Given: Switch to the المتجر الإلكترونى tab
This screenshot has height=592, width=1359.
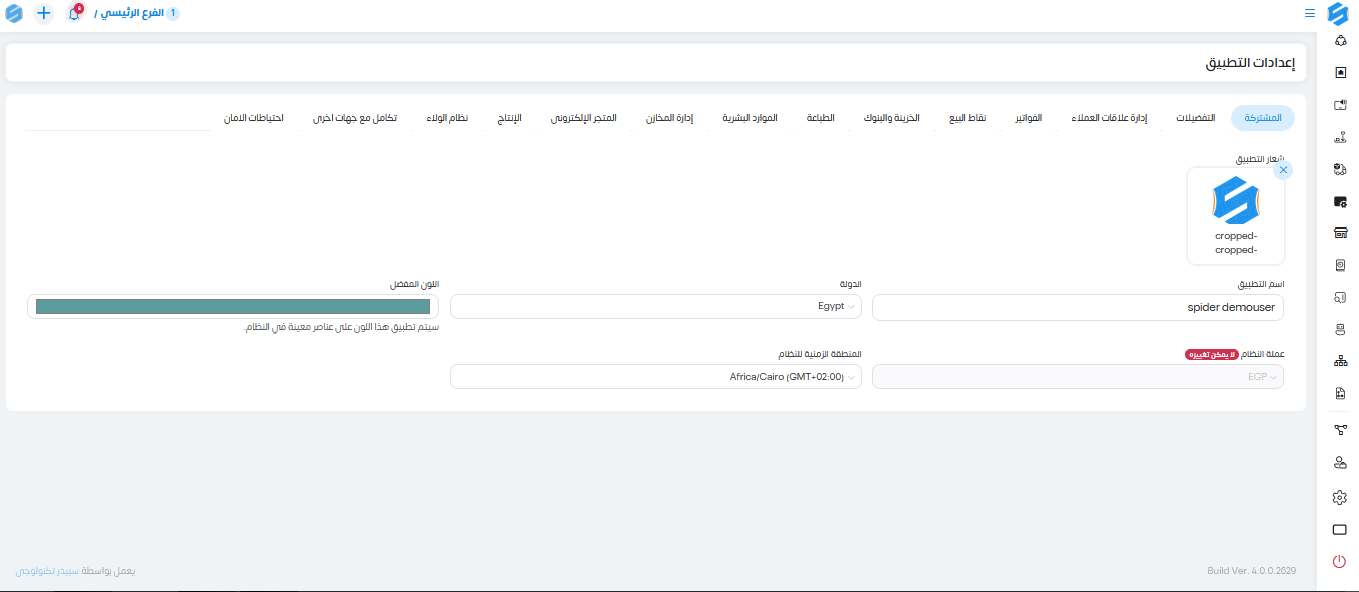Looking at the screenshot, I should click(x=583, y=118).
